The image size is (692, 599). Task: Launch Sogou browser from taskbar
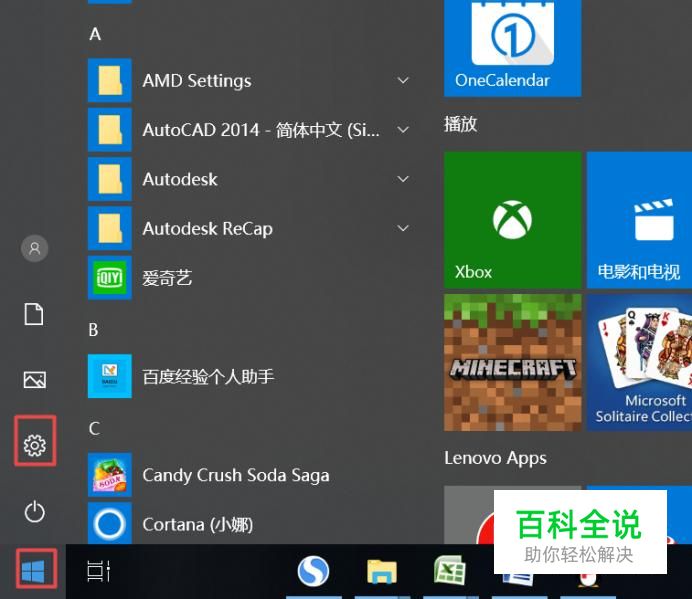click(313, 571)
